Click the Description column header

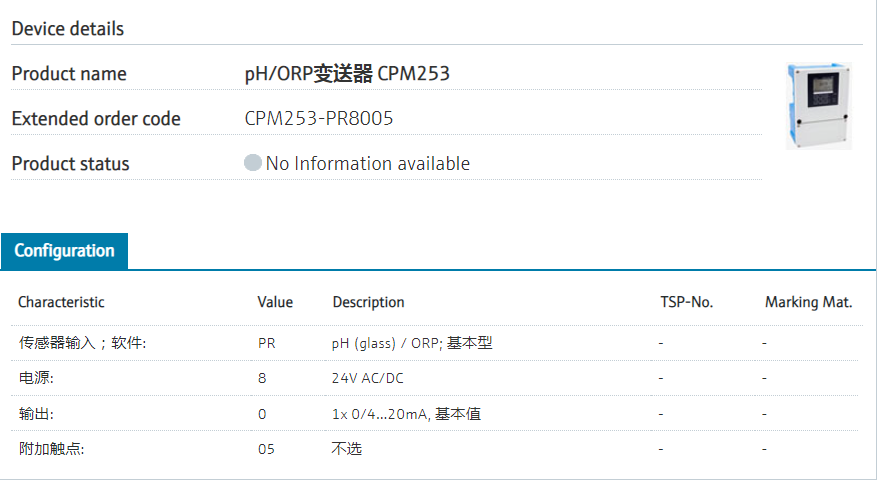(x=368, y=302)
